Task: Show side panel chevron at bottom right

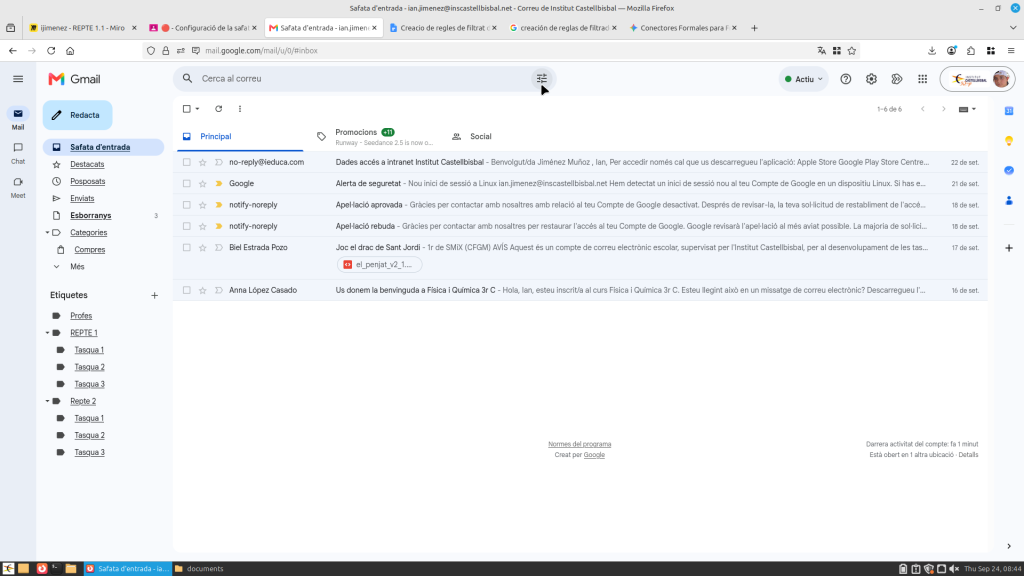Action: tap(1009, 546)
